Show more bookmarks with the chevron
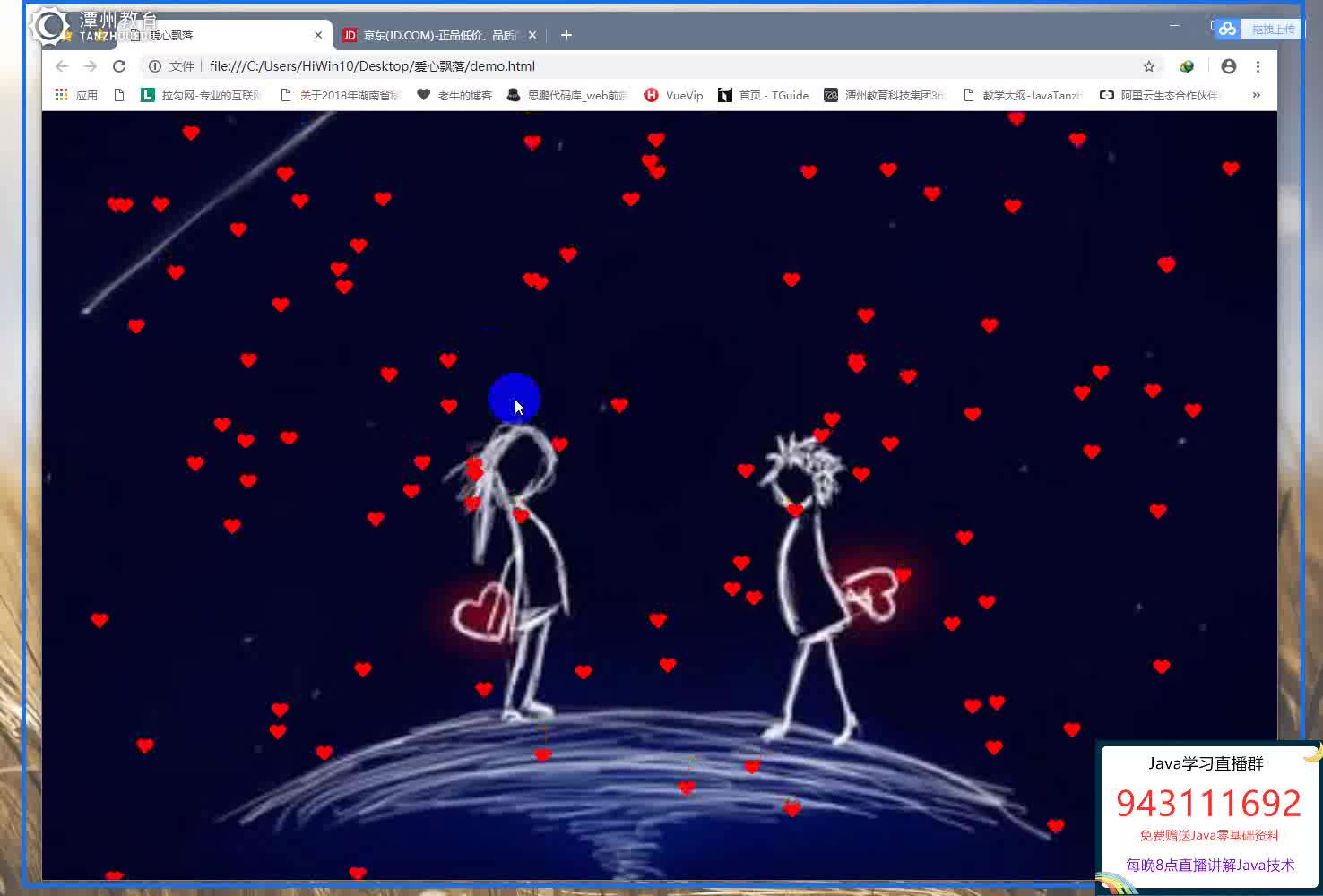1323x896 pixels. click(x=1257, y=95)
